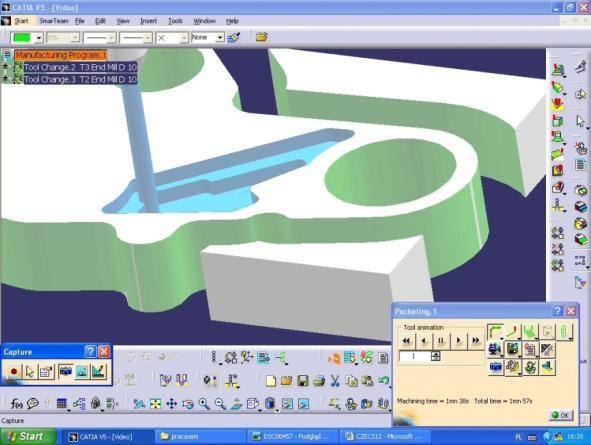Open the SmarTeam menu
Viewport: 591px width, 445px height.
[54, 21]
